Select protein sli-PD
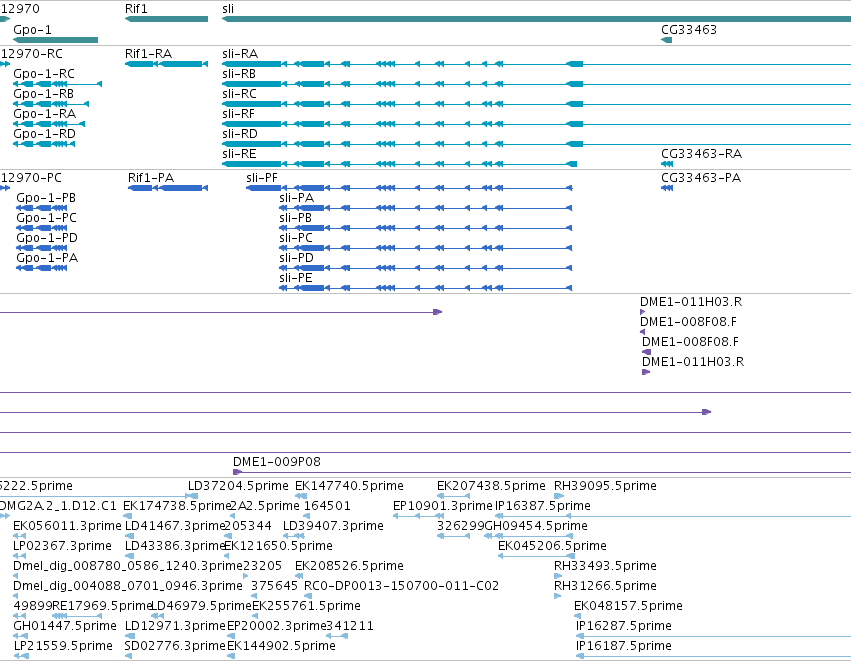 296,258
